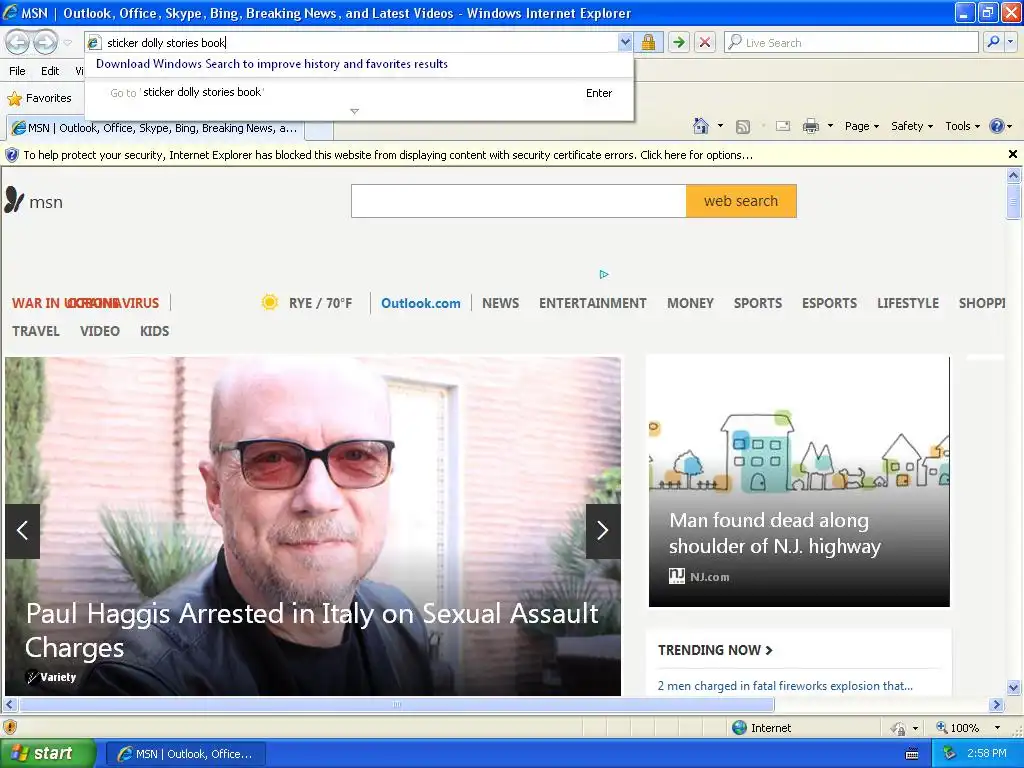Go to the TRAVEL section
Screen dimensions: 1024x768
tap(36, 331)
